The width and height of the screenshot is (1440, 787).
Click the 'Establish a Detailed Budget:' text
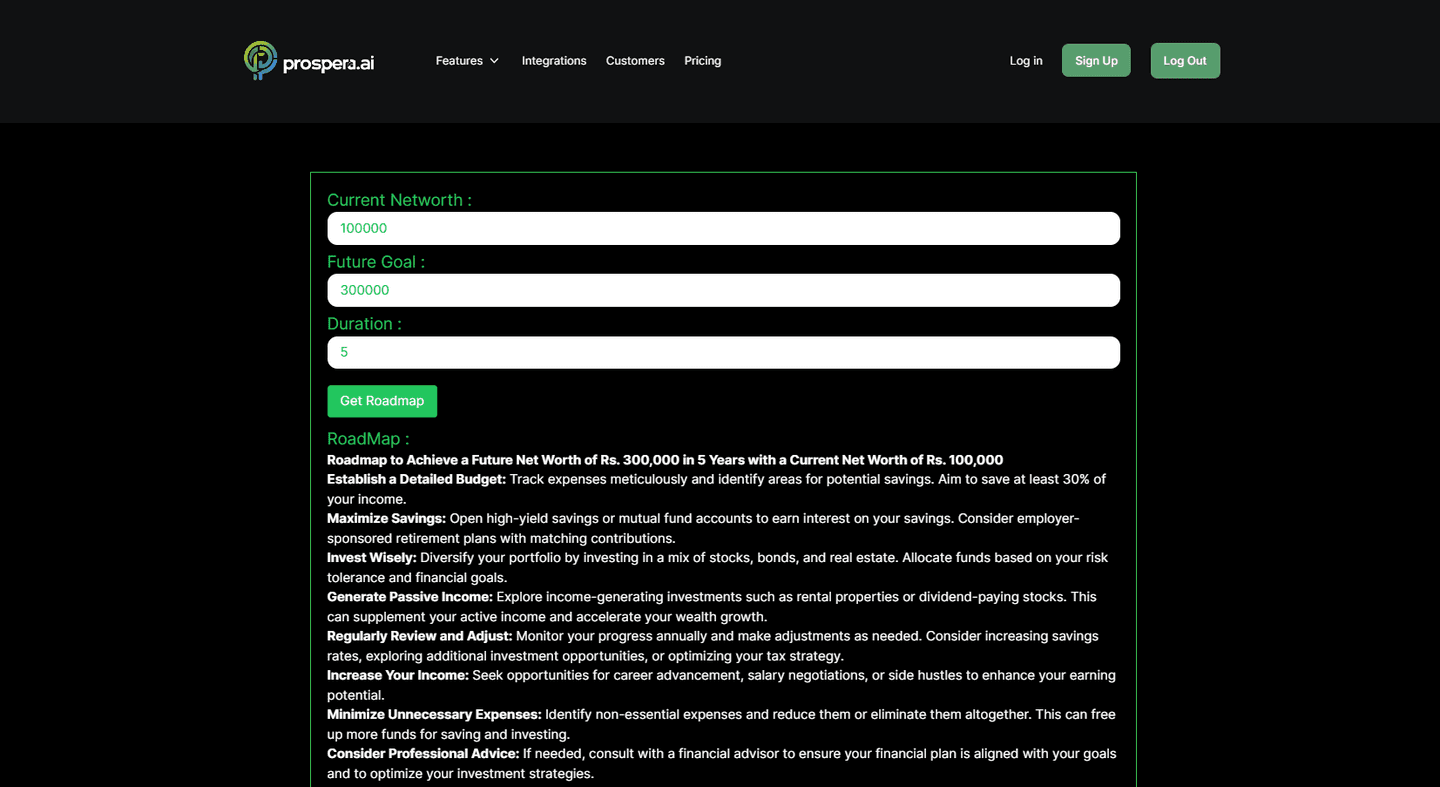pyautogui.click(x=416, y=479)
